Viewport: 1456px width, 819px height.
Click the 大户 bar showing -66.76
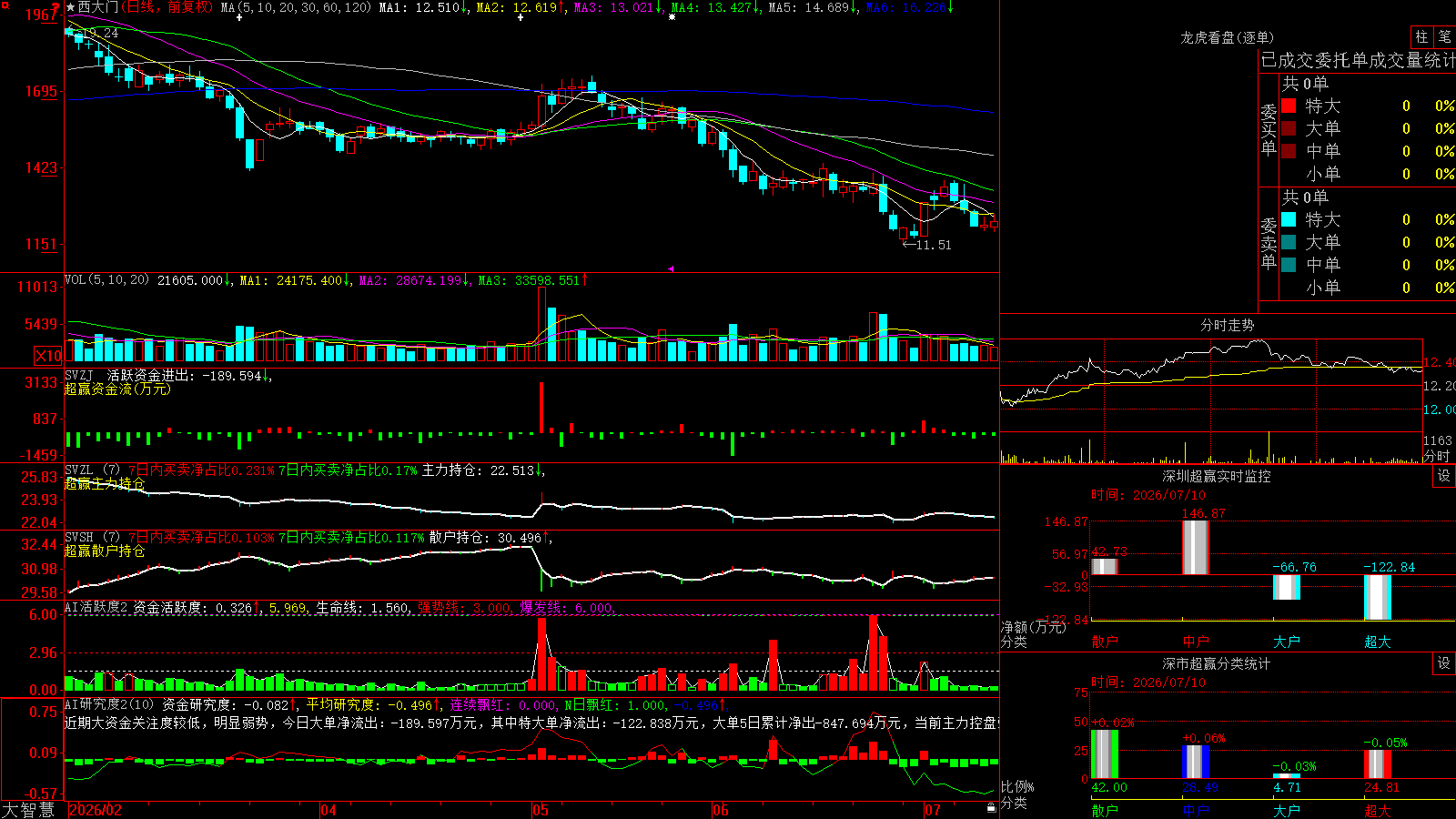point(1287,587)
